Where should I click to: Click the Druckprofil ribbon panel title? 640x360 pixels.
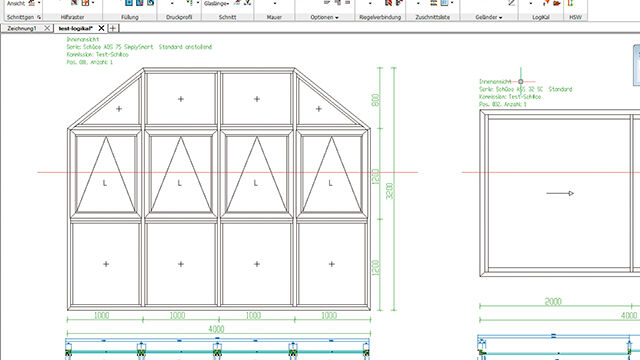[179, 17]
